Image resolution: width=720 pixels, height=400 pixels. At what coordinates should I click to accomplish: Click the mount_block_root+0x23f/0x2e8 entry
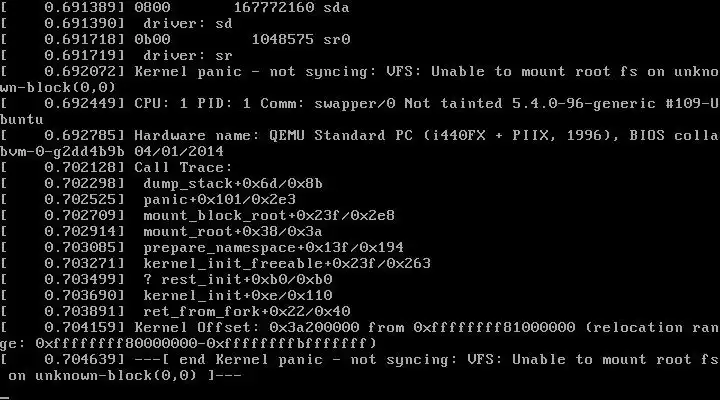(x=269, y=216)
